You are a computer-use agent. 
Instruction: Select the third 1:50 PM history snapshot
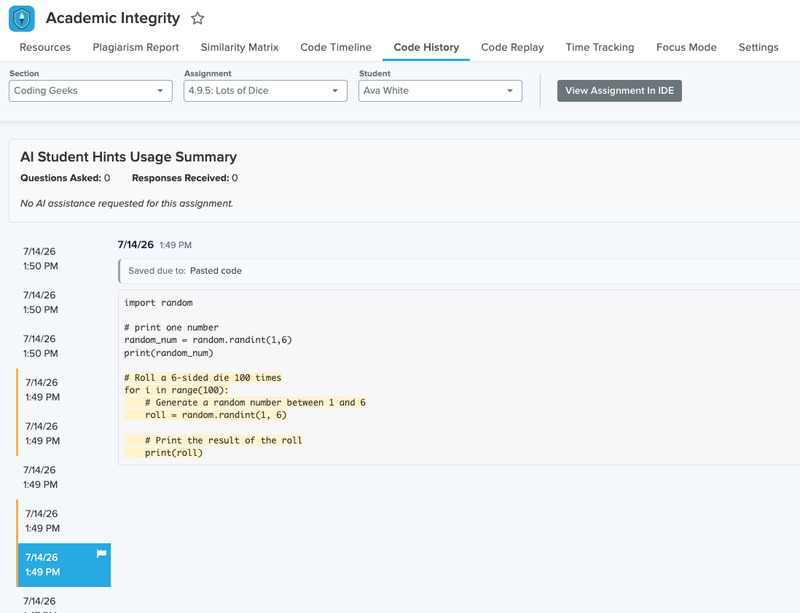pos(63,346)
